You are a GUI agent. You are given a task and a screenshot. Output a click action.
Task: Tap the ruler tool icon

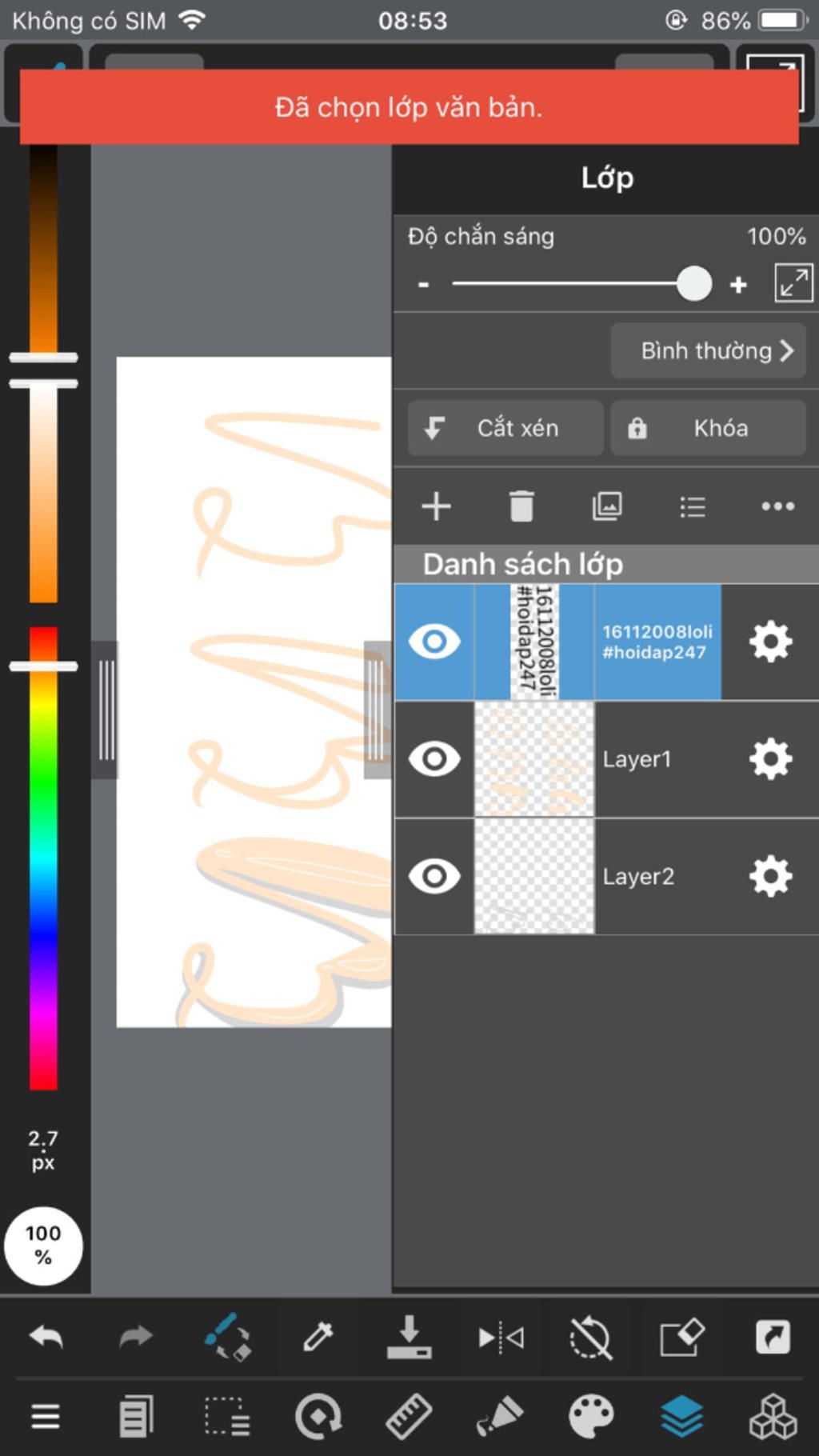click(409, 1417)
